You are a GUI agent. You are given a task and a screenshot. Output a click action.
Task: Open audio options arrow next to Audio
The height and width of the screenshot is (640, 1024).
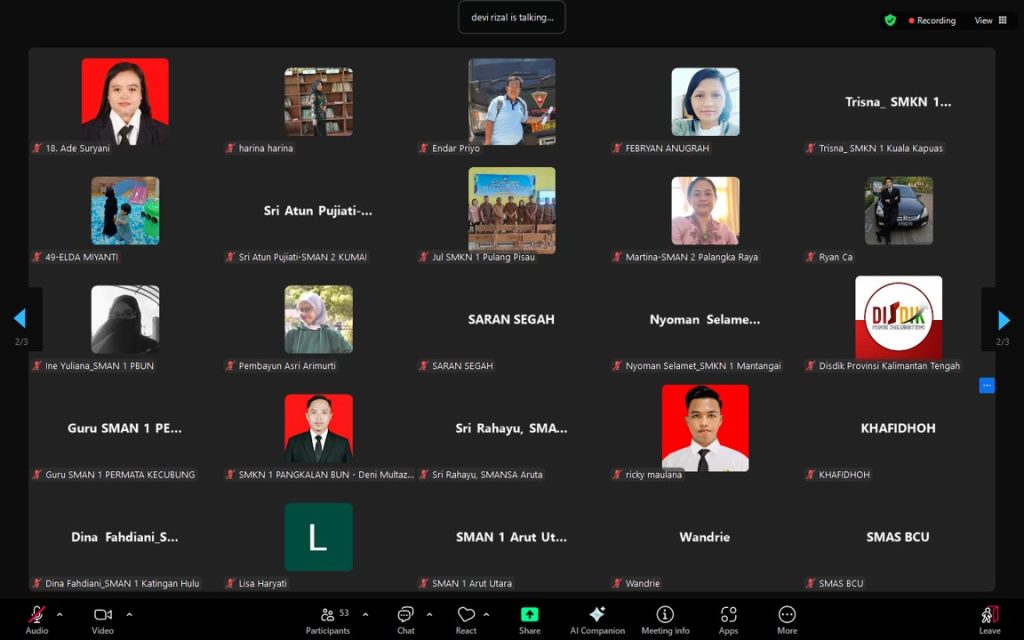60,615
